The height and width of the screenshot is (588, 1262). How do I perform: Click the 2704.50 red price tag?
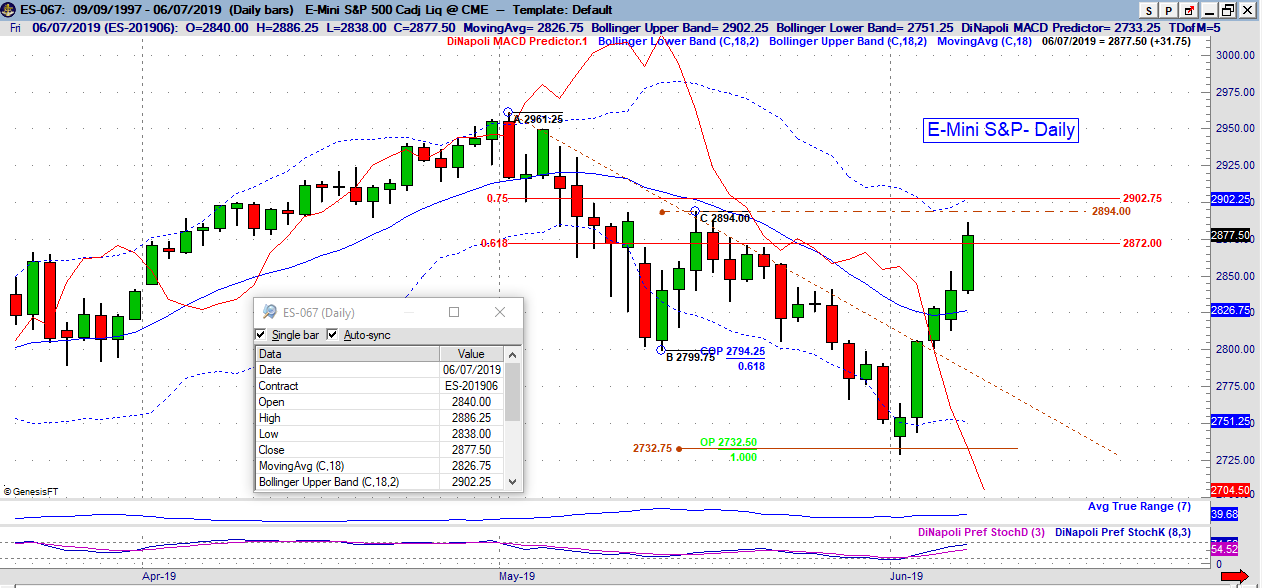pyautogui.click(x=1230, y=491)
